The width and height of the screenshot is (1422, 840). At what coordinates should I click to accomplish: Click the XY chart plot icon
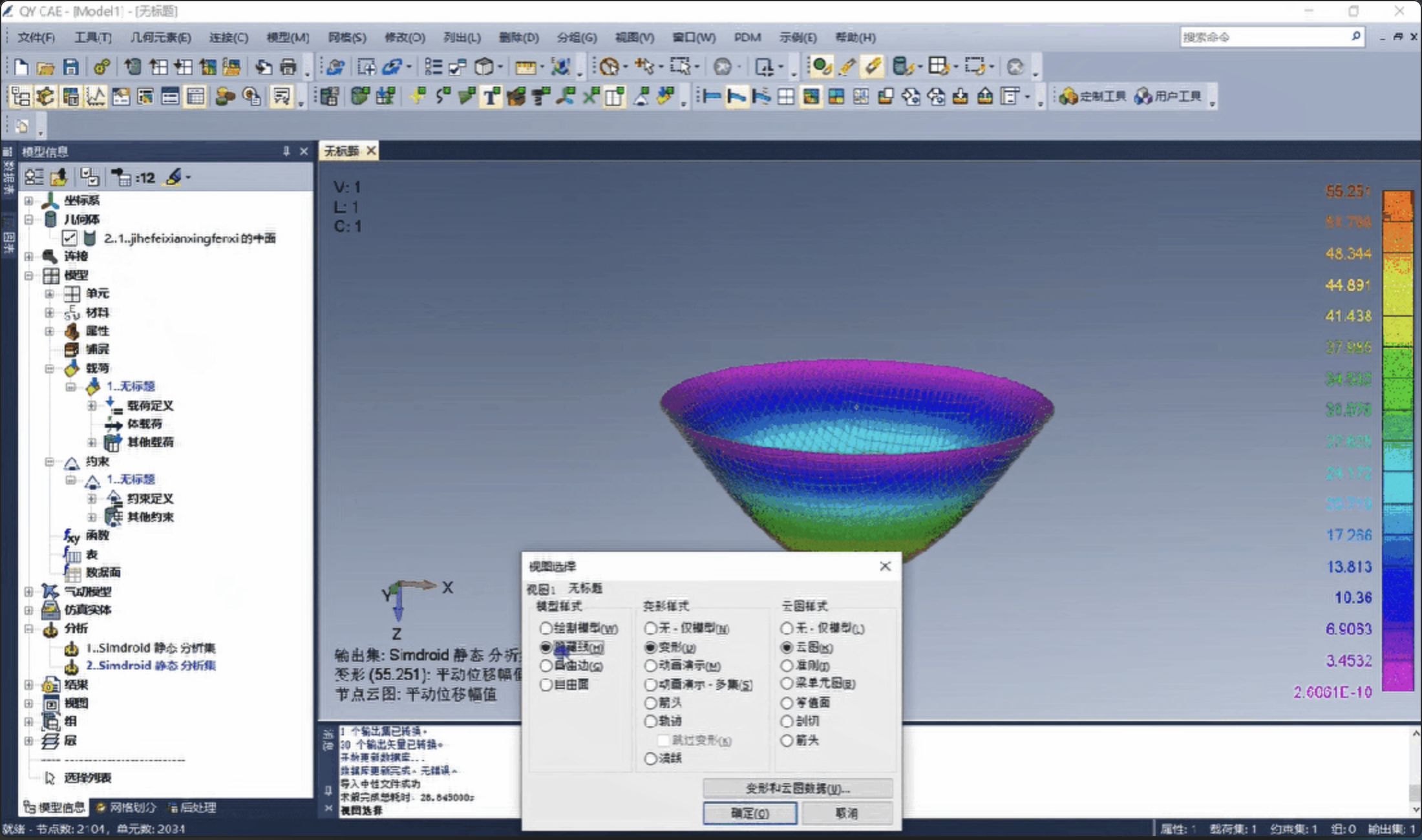(x=96, y=97)
